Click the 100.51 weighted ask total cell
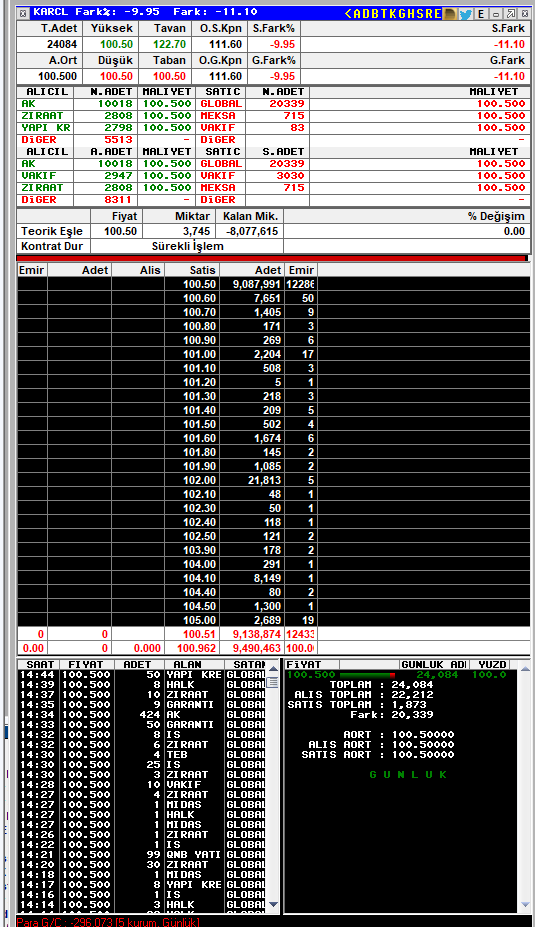Screen dimensions: 535x927 pos(192,634)
